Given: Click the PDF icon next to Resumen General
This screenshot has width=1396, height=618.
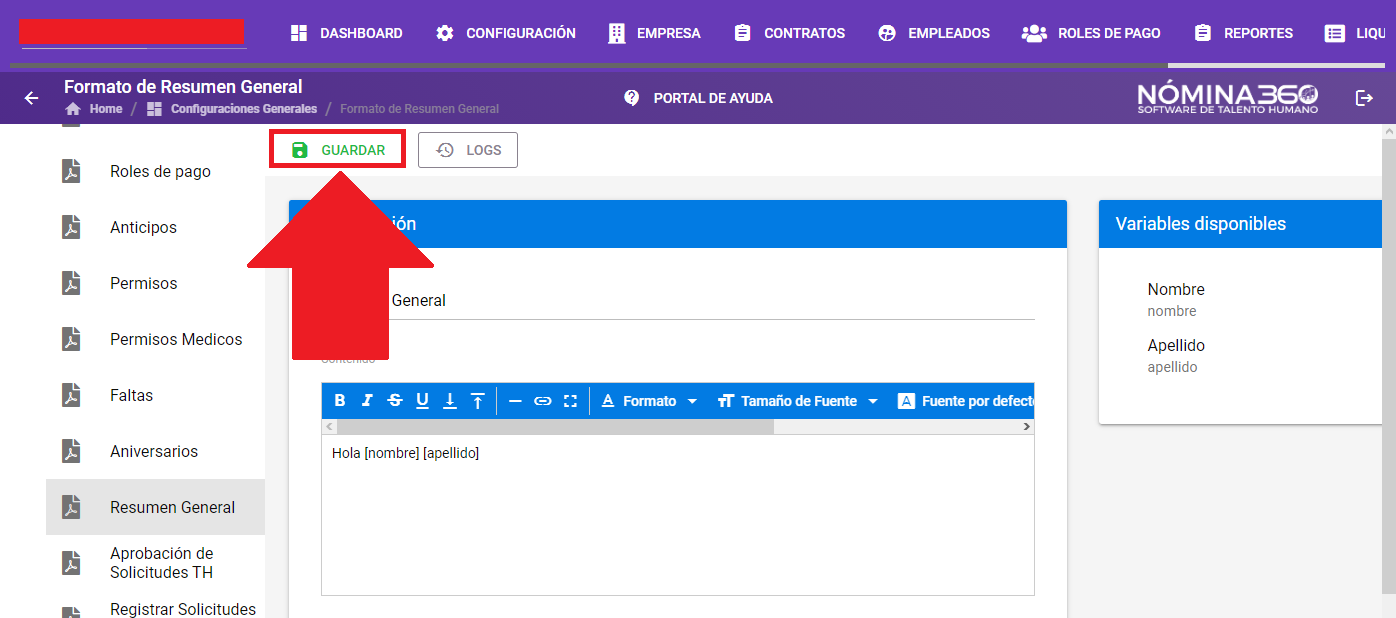Looking at the screenshot, I should (71, 507).
